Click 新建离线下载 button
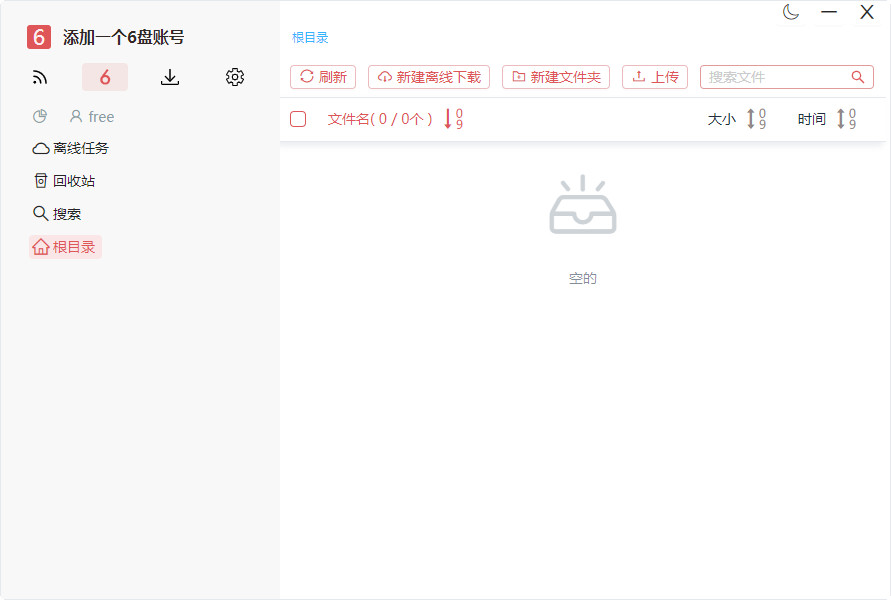Screen dimensions: 891x600 pyautogui.click(x=429, y=77)
